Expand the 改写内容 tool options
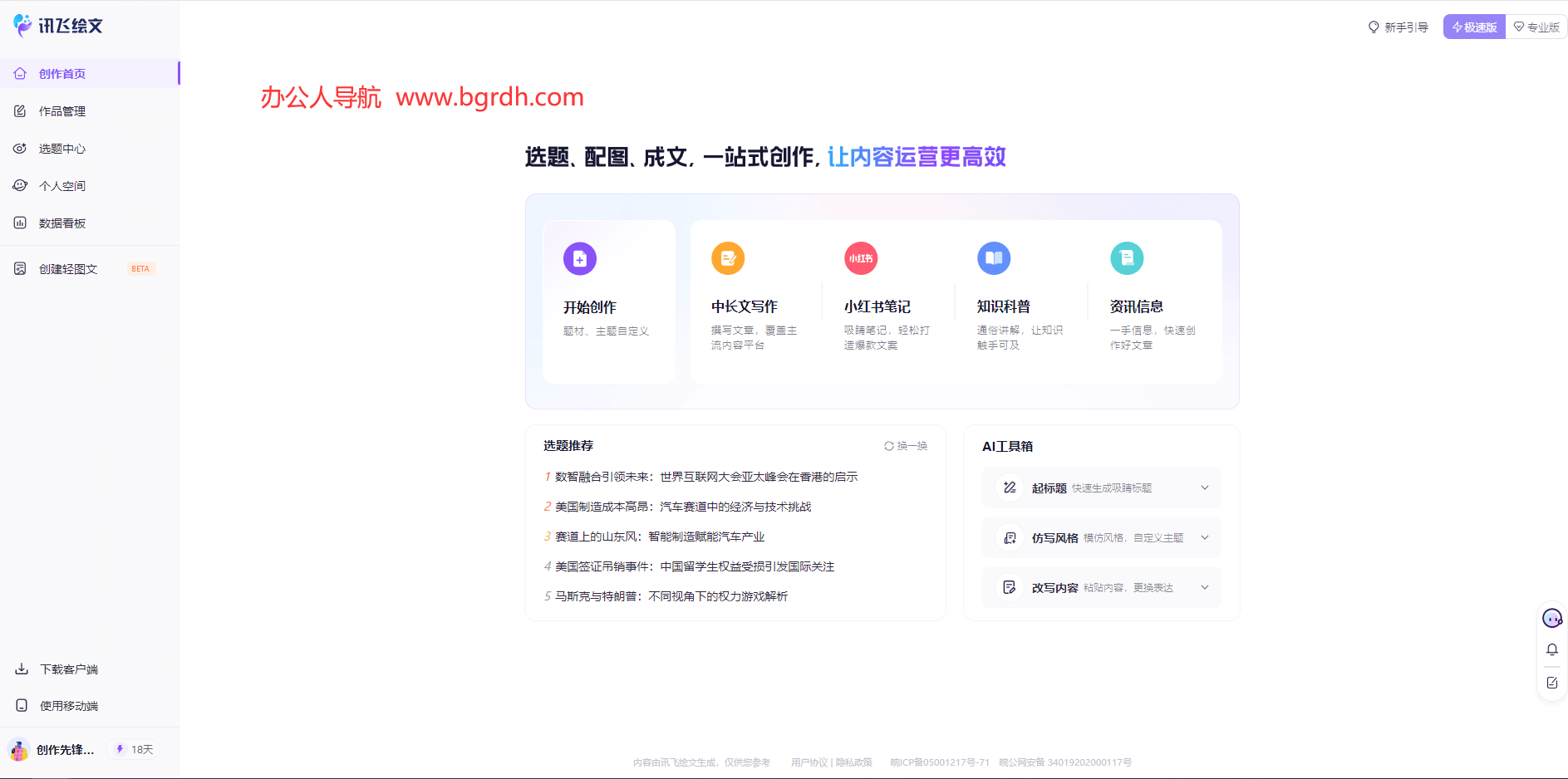 click(1205, 587)
